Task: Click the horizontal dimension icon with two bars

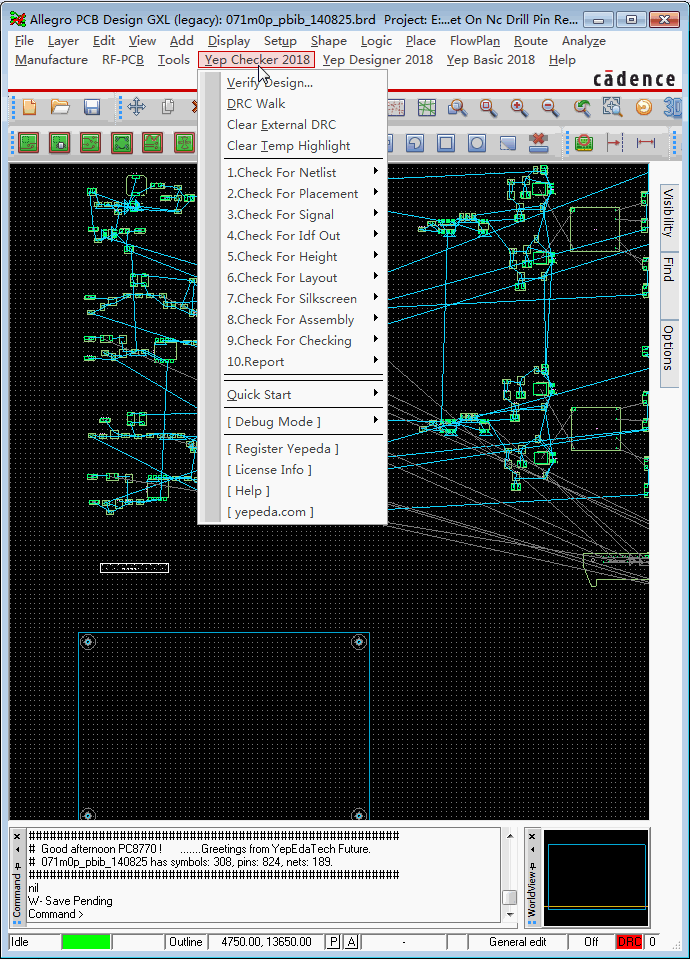Action: (645, 143)
